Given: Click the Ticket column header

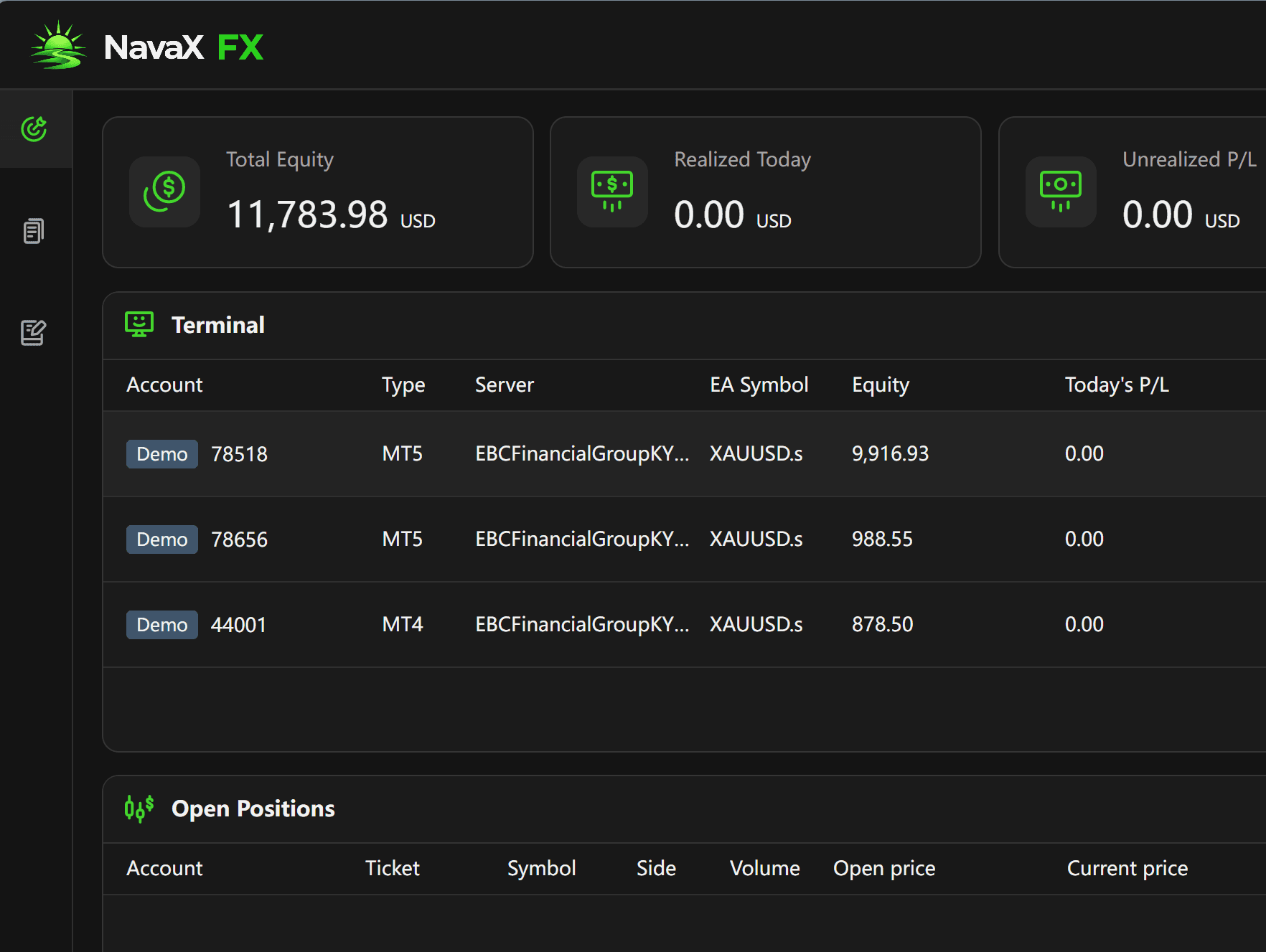Looking at the screenshot, I should point(393,868).
